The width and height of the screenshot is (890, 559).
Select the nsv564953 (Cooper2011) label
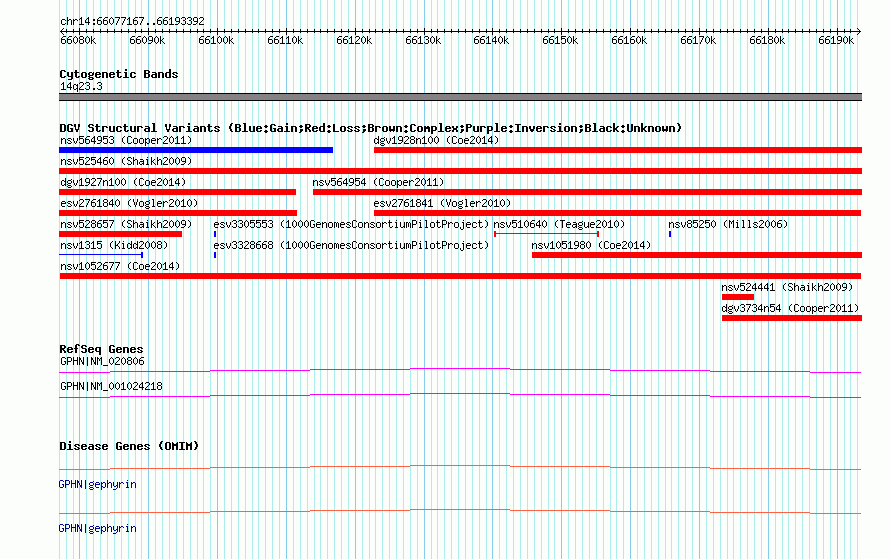tap(126, 140)
